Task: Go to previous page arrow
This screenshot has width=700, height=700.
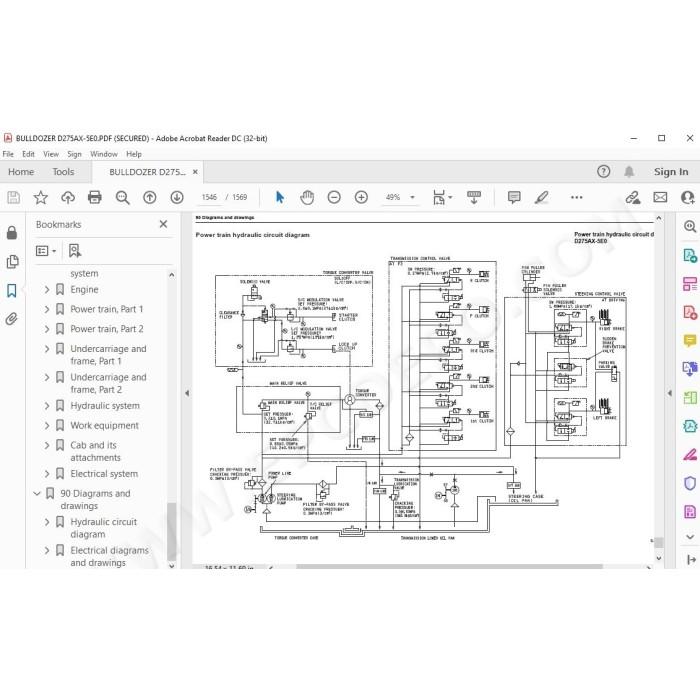Action: (x=150, y=197)
